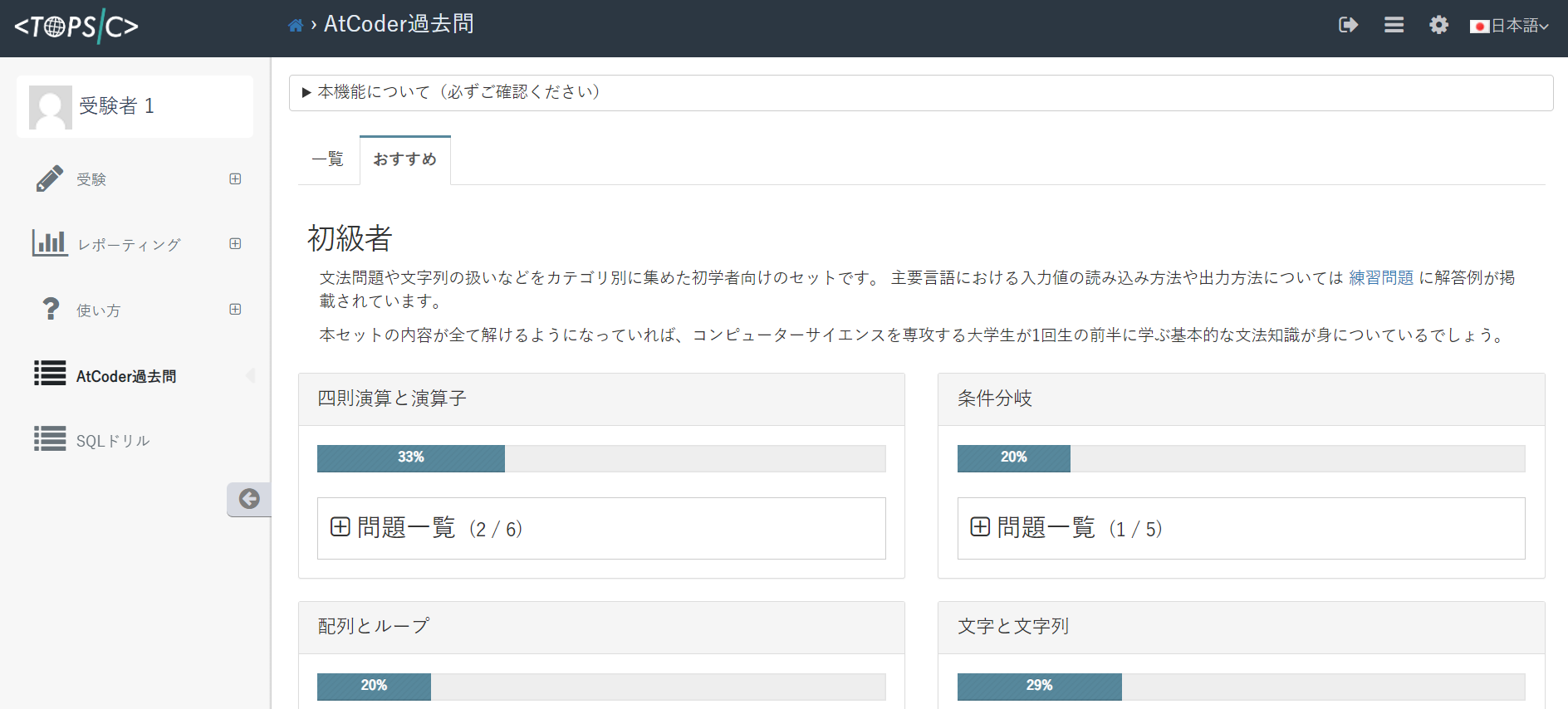Click the question mark icon for 使い方
1568x709 pixels.
51,309
